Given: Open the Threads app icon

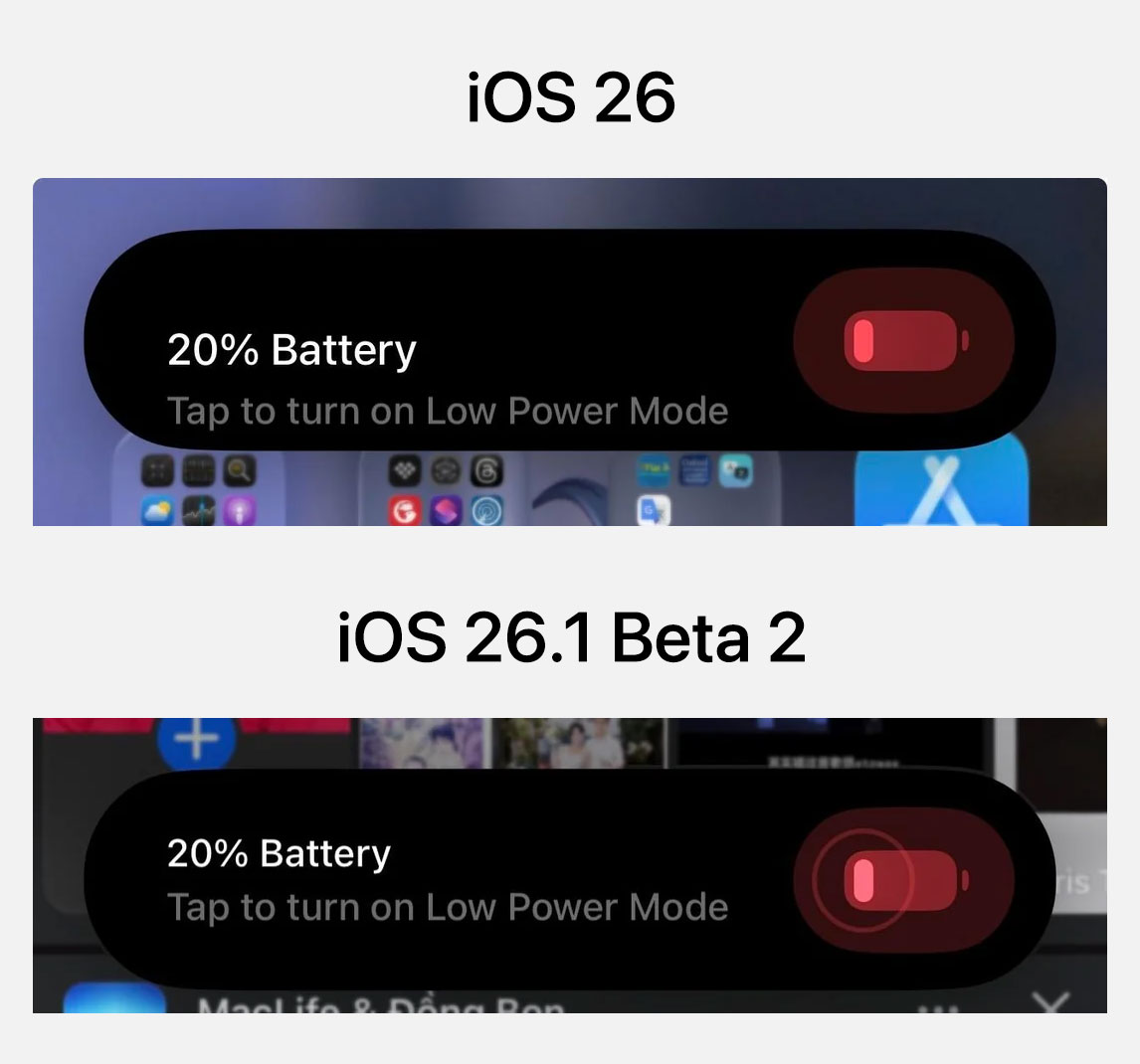Looking at the screenshot, I should (x=486, y=471).
